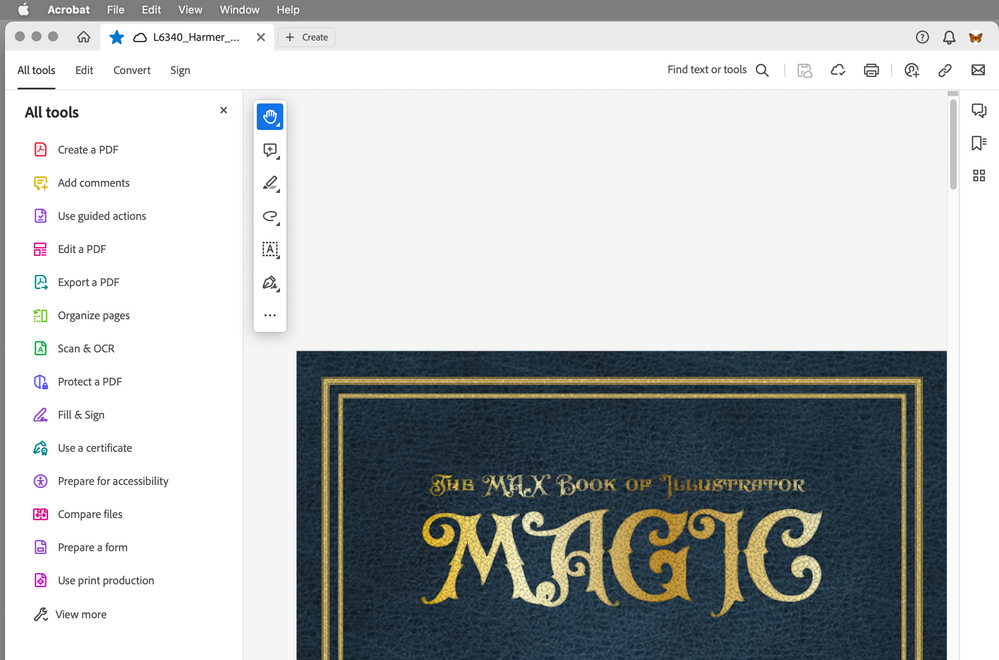The image size is (999, 660).
Task: Open the Window menu in menu bar
Action: [239, 10]
